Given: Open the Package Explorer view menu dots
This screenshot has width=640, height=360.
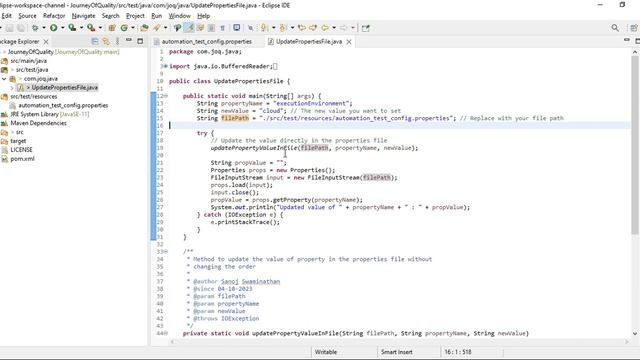Looking at the screenshot, I should pyautogui.click(x=117, y=41).
